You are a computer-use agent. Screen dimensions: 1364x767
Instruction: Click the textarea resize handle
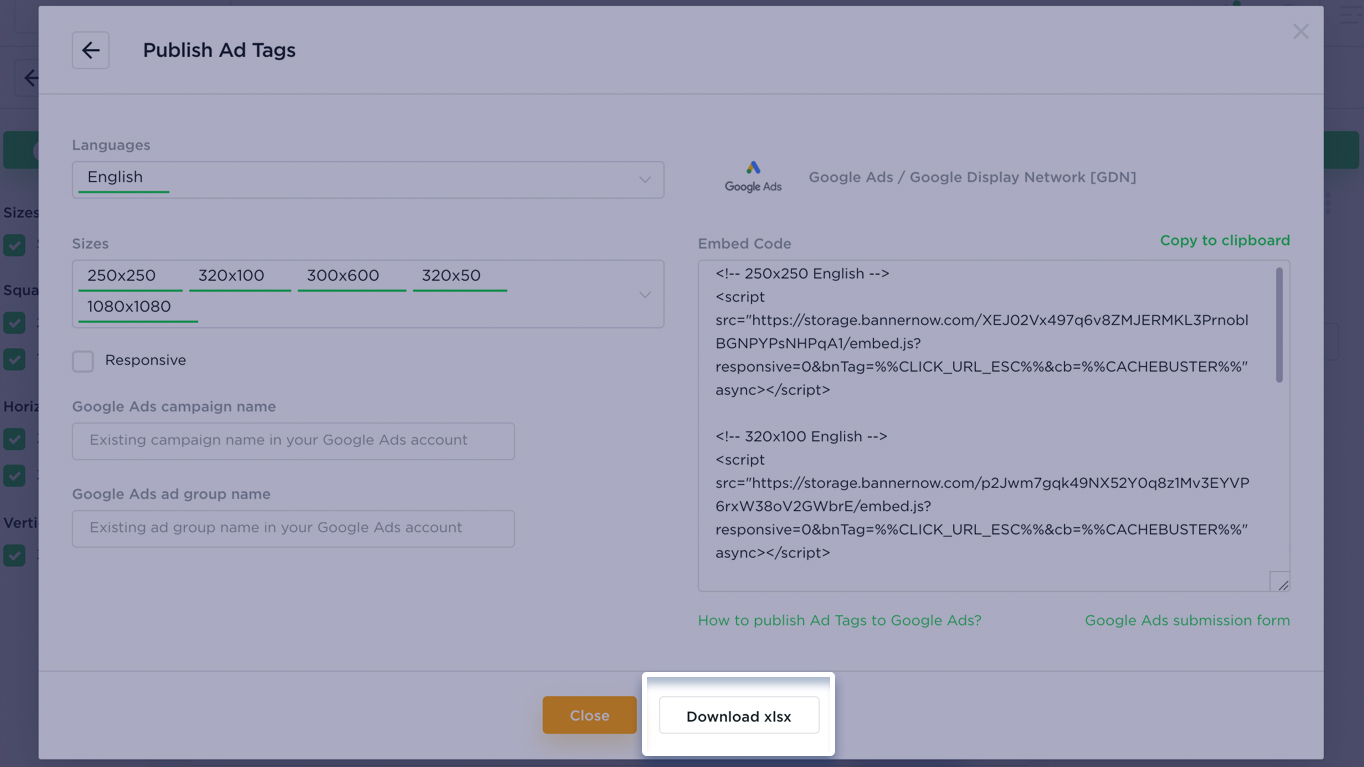click(x=1280, y=582)
